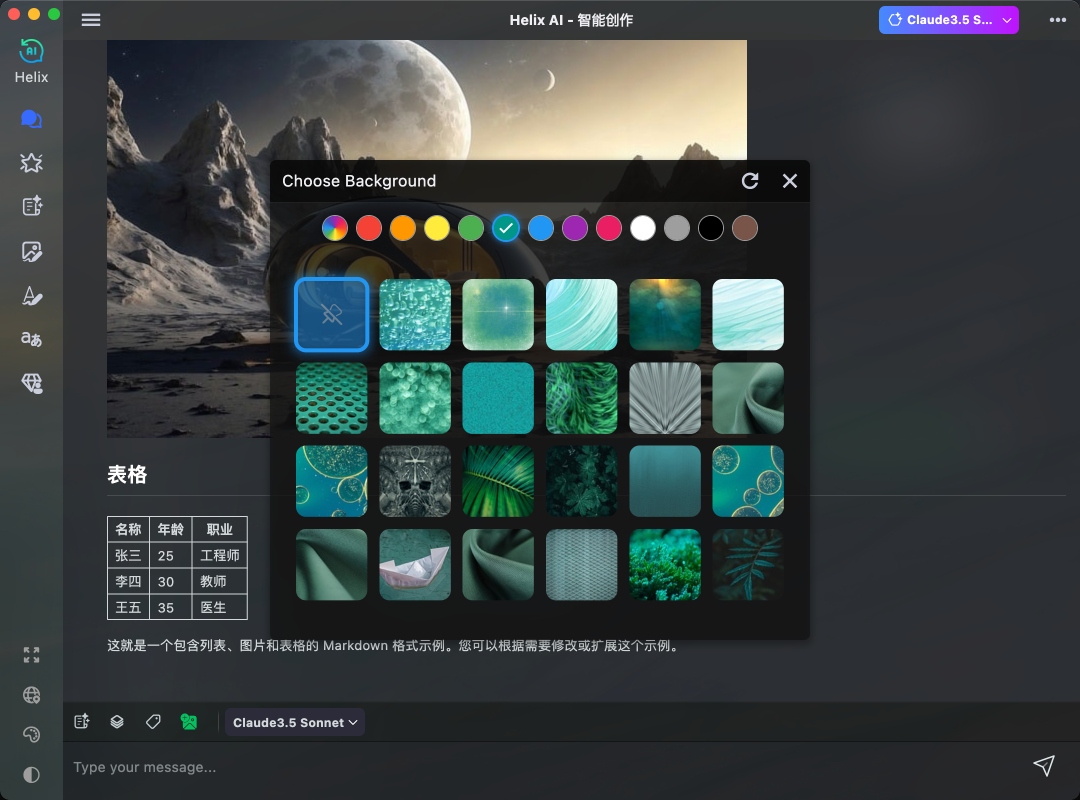Toggle dark/light mode with half-circle icon

point(31,774)
